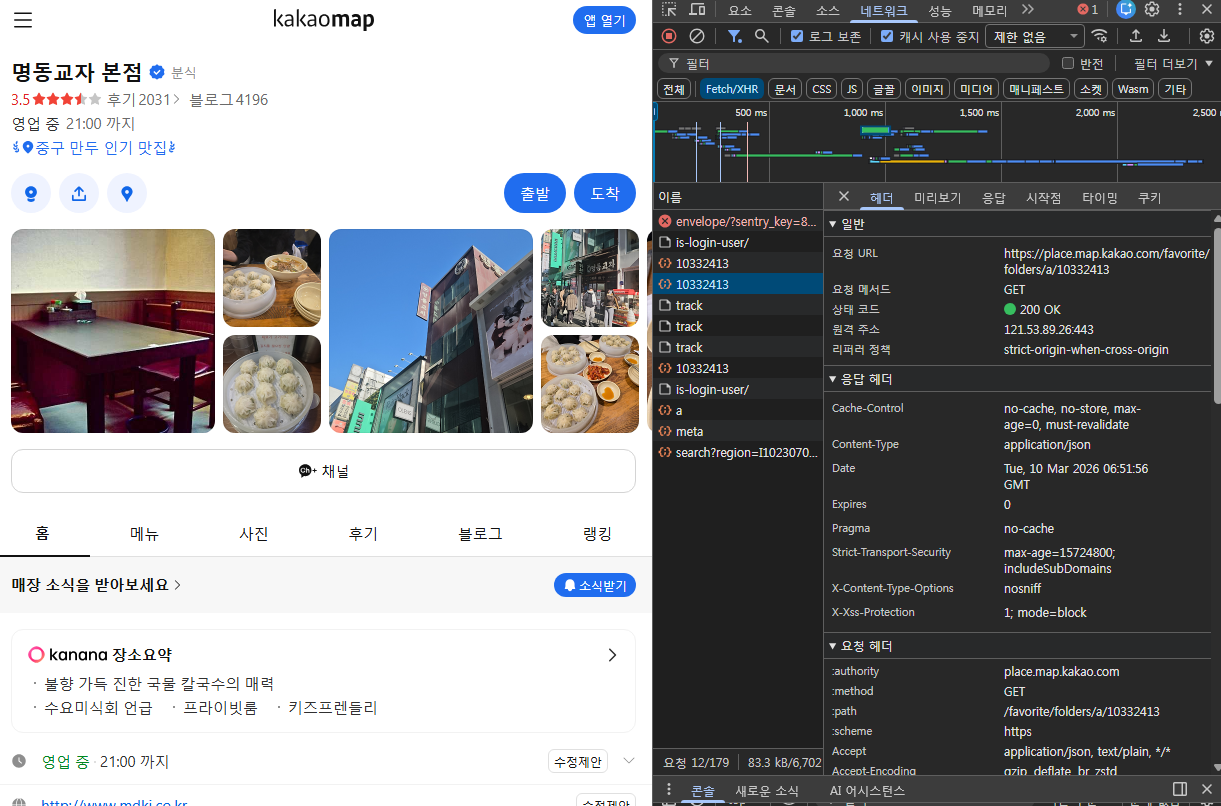Open the 필터 더보기 dropdown
The width and height of the screenshot is (1221, 806).
(x=1174, y=63)
